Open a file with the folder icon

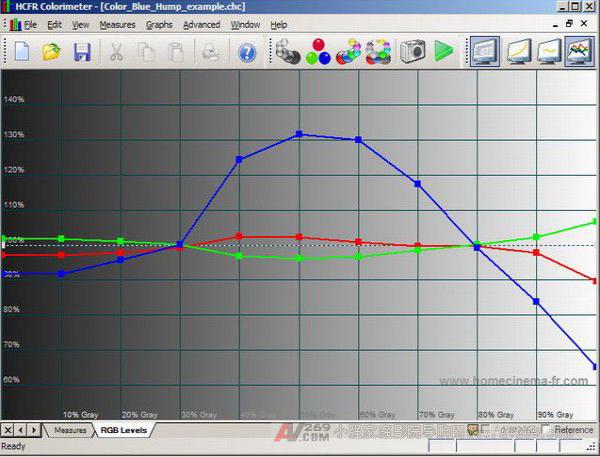[52, 51]
